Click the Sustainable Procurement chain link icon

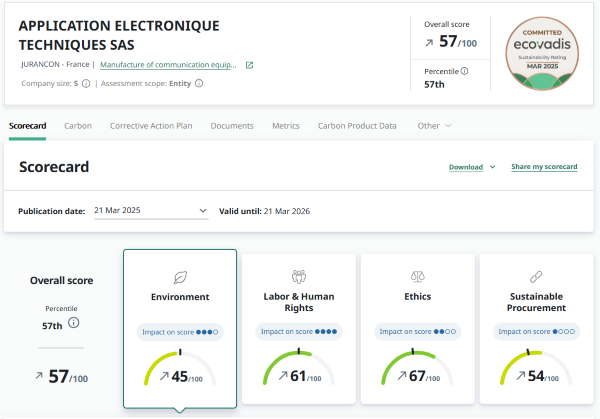[x=536, y=277]
